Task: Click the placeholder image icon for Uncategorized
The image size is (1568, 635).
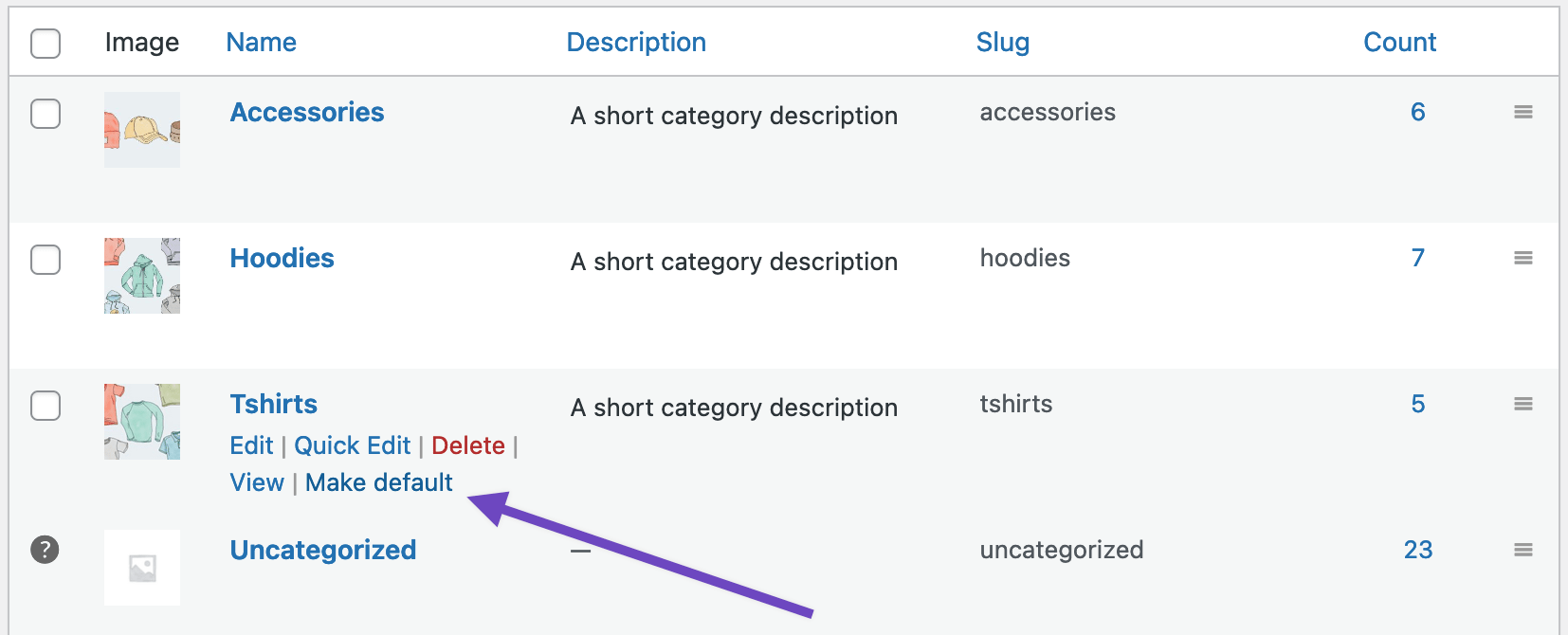Action: coord(141,568)
